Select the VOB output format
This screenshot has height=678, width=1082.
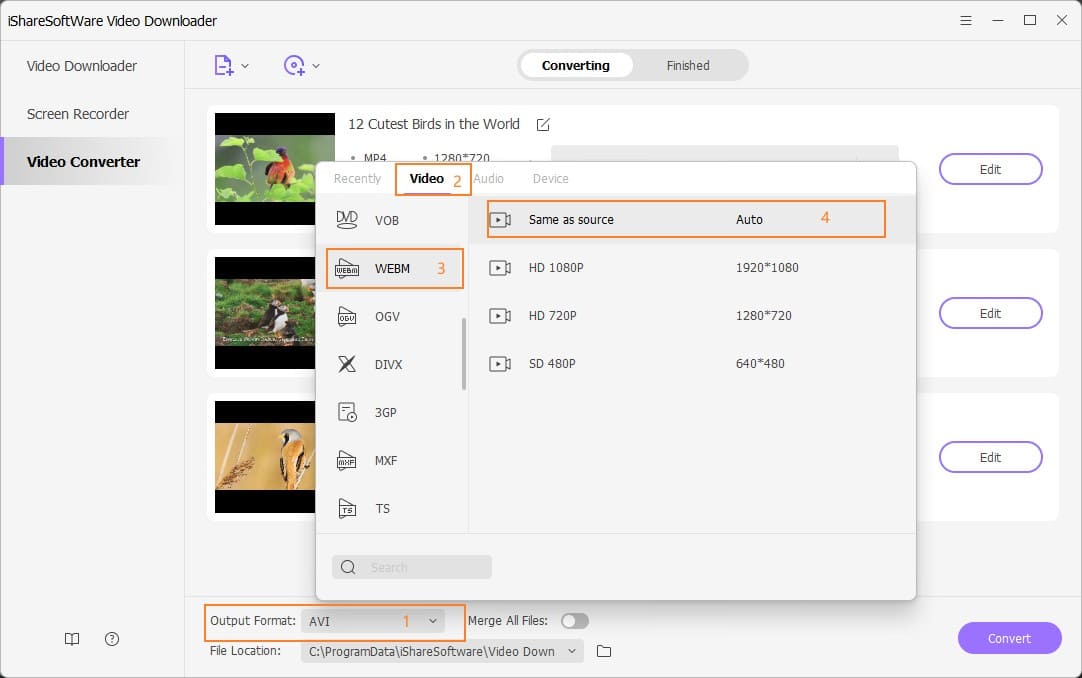(386, 220)
